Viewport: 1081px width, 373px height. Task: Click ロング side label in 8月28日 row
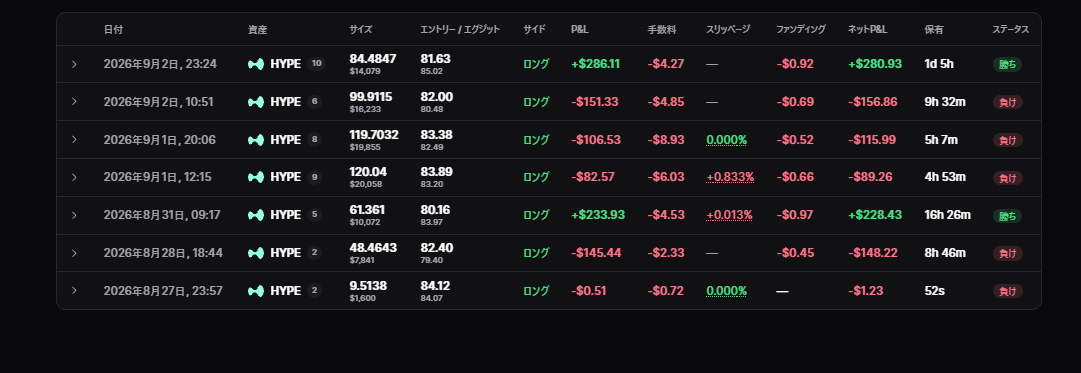coord(536,253)
